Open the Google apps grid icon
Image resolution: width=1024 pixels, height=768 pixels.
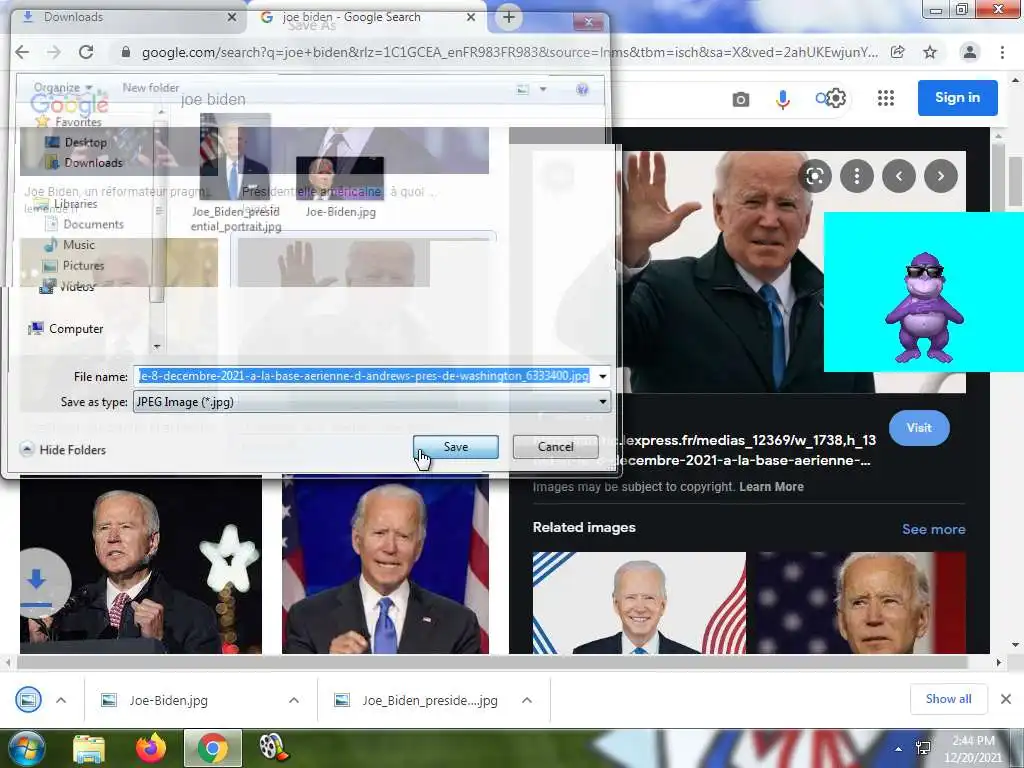pos(886,99)
